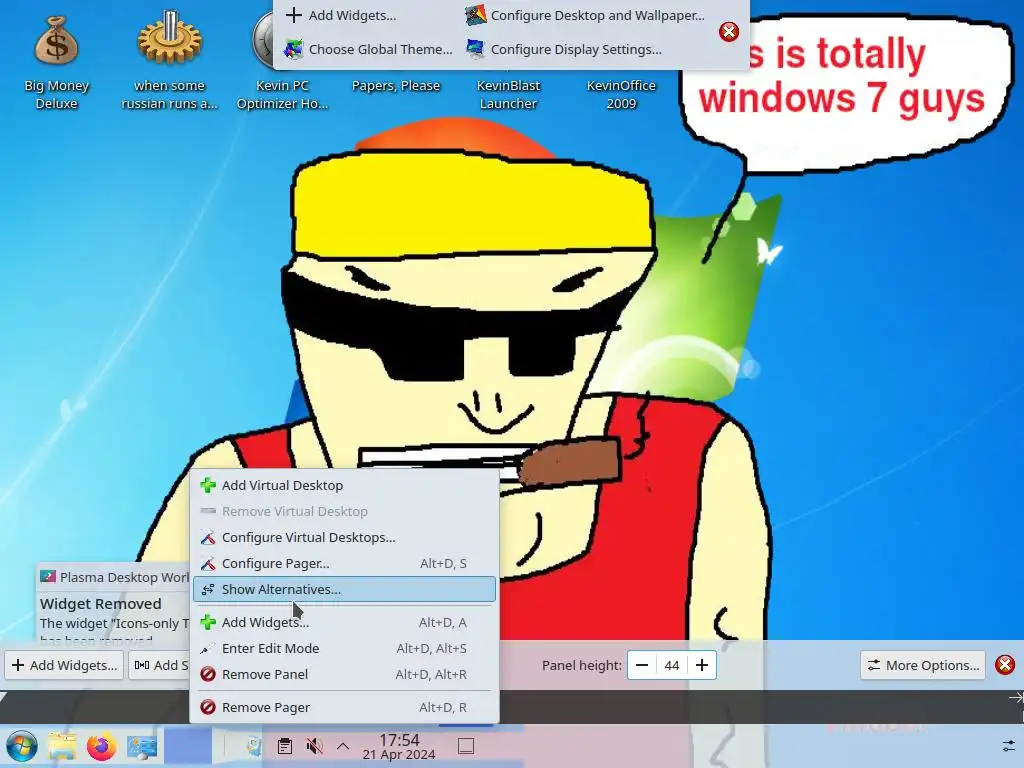Image resolution: width=1024 pixels, height=768 pixels.
Task: Open Configure Display Settings
Action: (x=564, y=49)
